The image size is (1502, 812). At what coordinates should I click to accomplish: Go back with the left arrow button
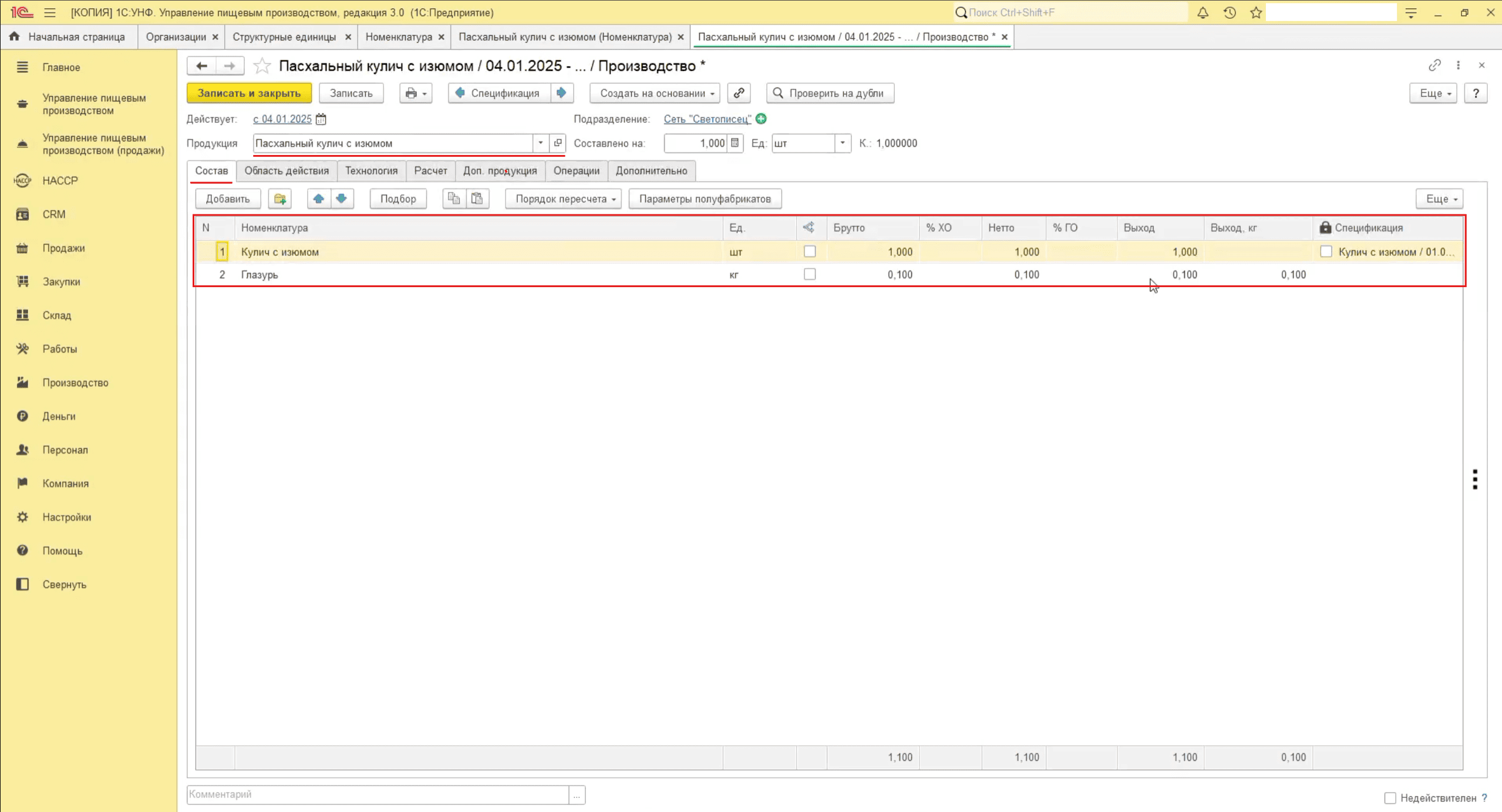pyautogui.click(x=201, y=66)
